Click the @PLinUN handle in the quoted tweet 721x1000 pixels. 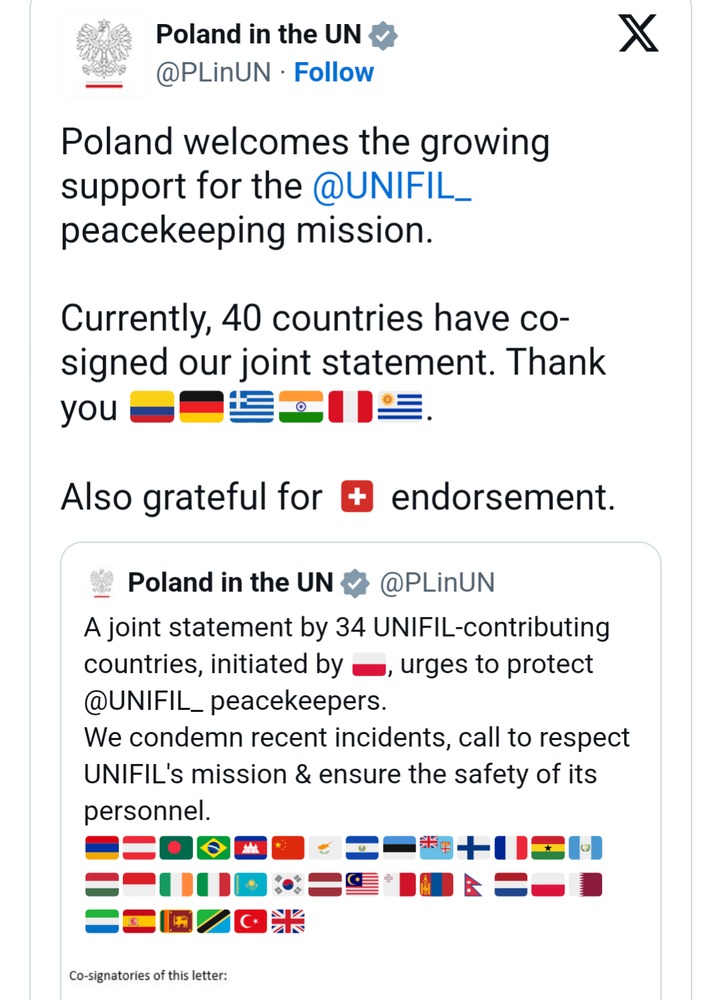[436, 582]
